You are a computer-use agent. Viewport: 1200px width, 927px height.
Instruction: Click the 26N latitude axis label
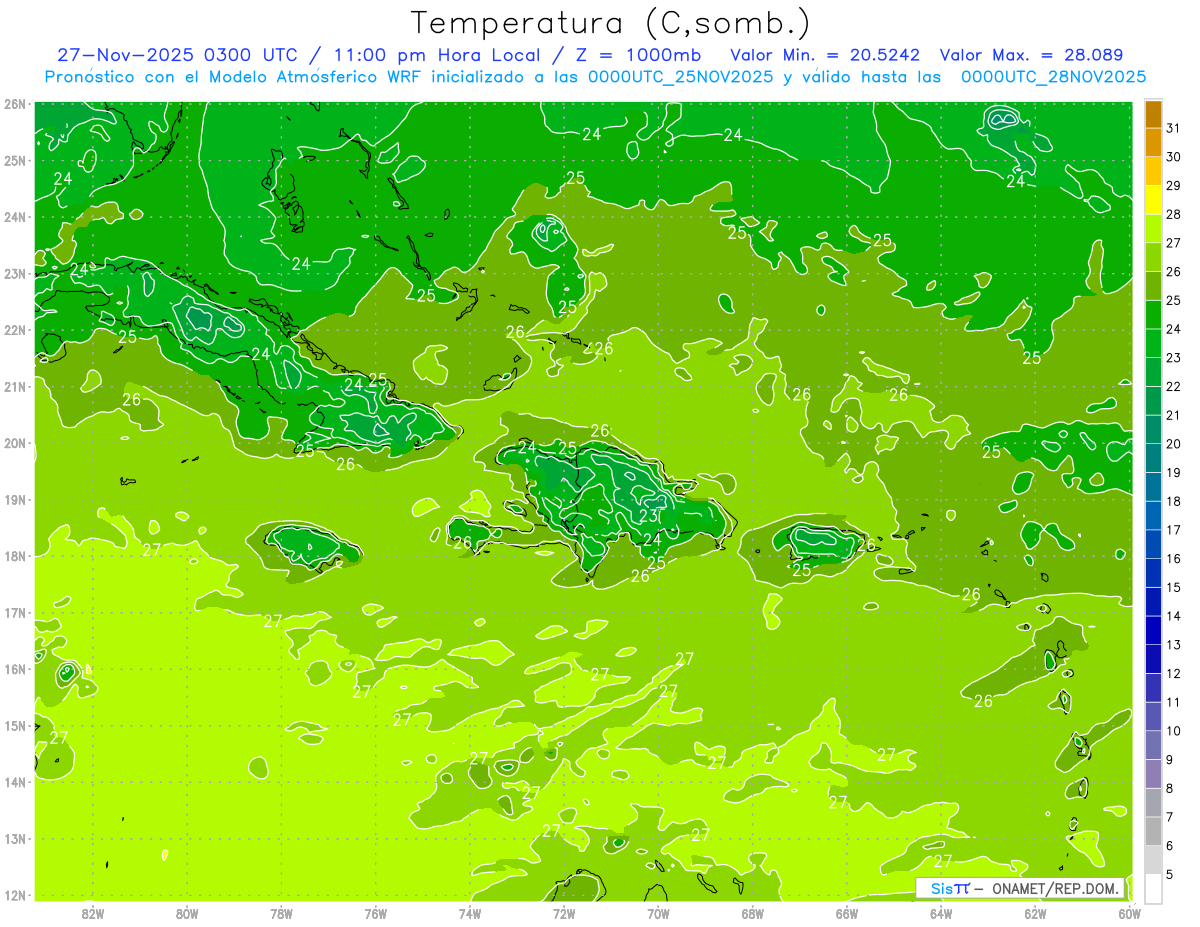pos(14,104)
